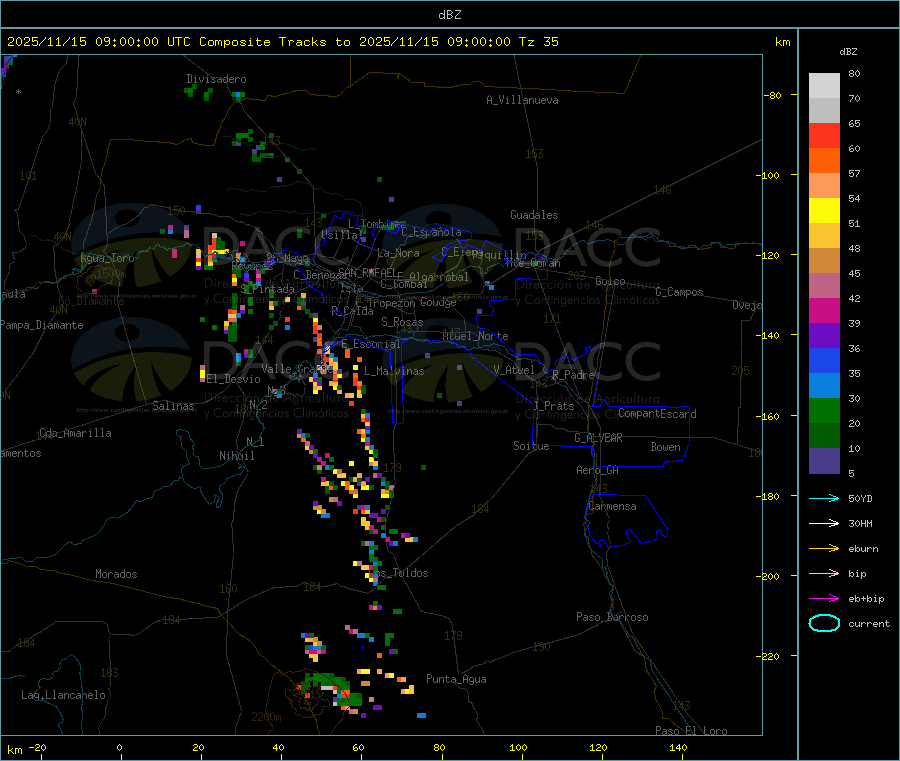Click the Carmensa location label
The image size is (900, 761).
pyautogui.click(x=612, y=507)
